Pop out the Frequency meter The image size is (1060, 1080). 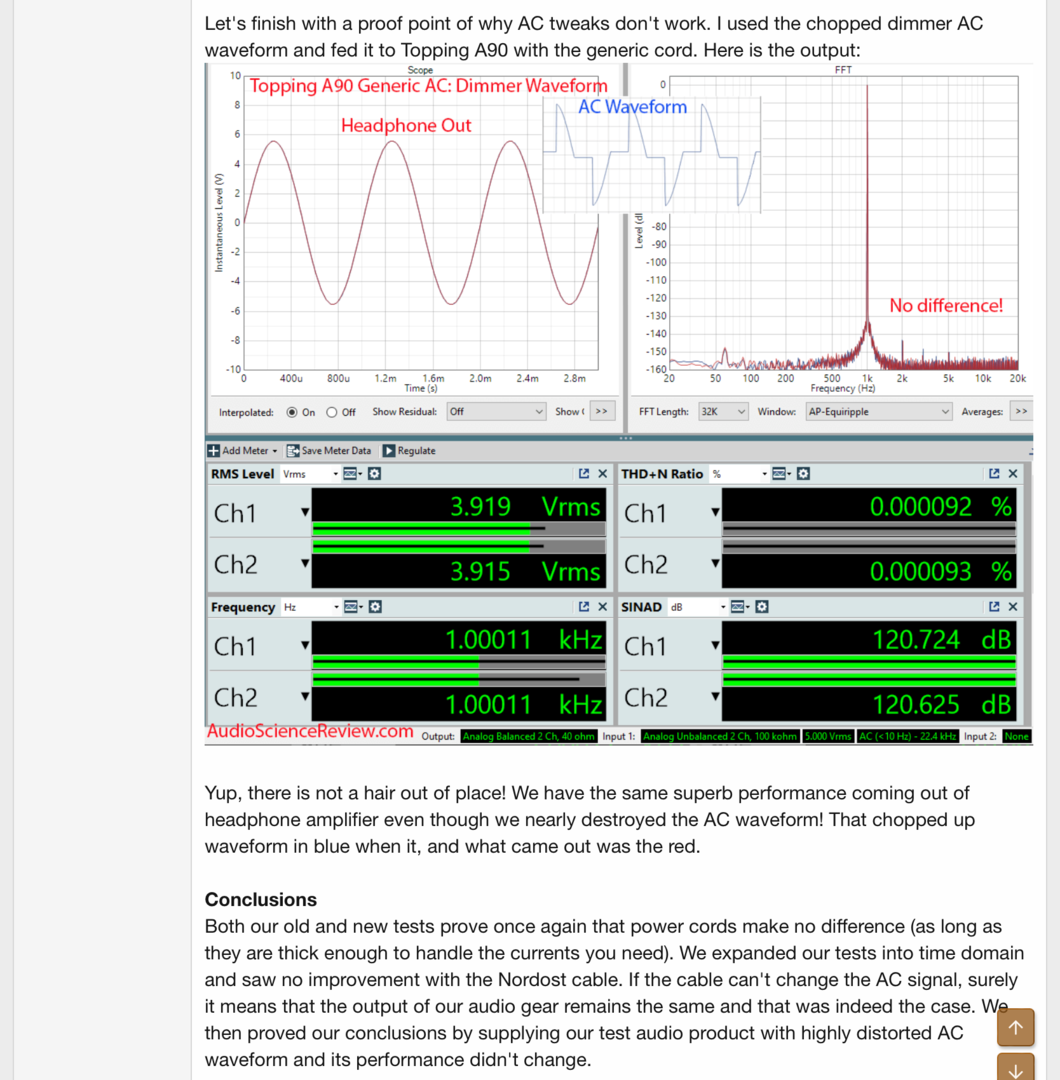584,607
